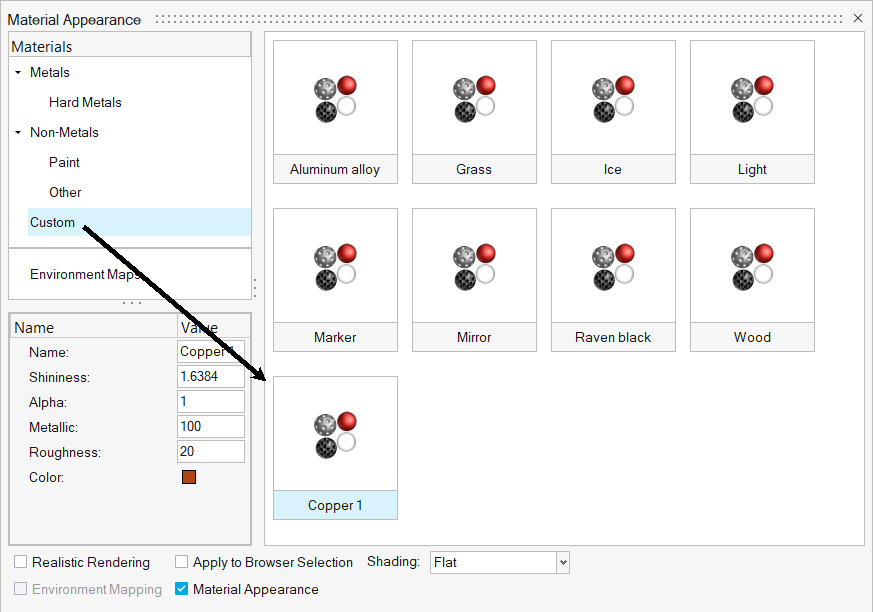The width and height of the screenshot is (873, 612).
Task: Click the Roughness value field
Action: pos(210,452)
